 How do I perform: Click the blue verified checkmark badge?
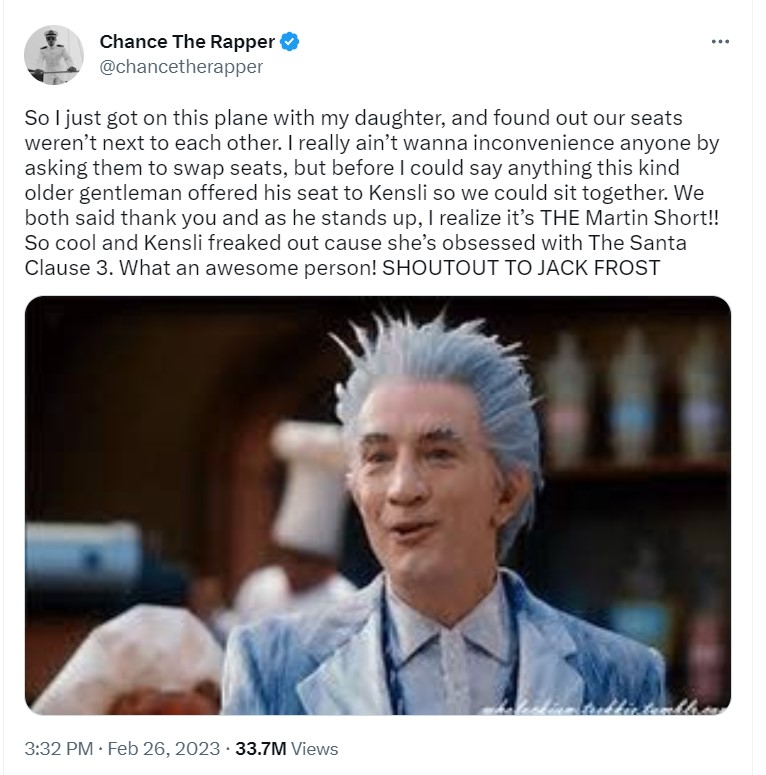click(290, 42)
